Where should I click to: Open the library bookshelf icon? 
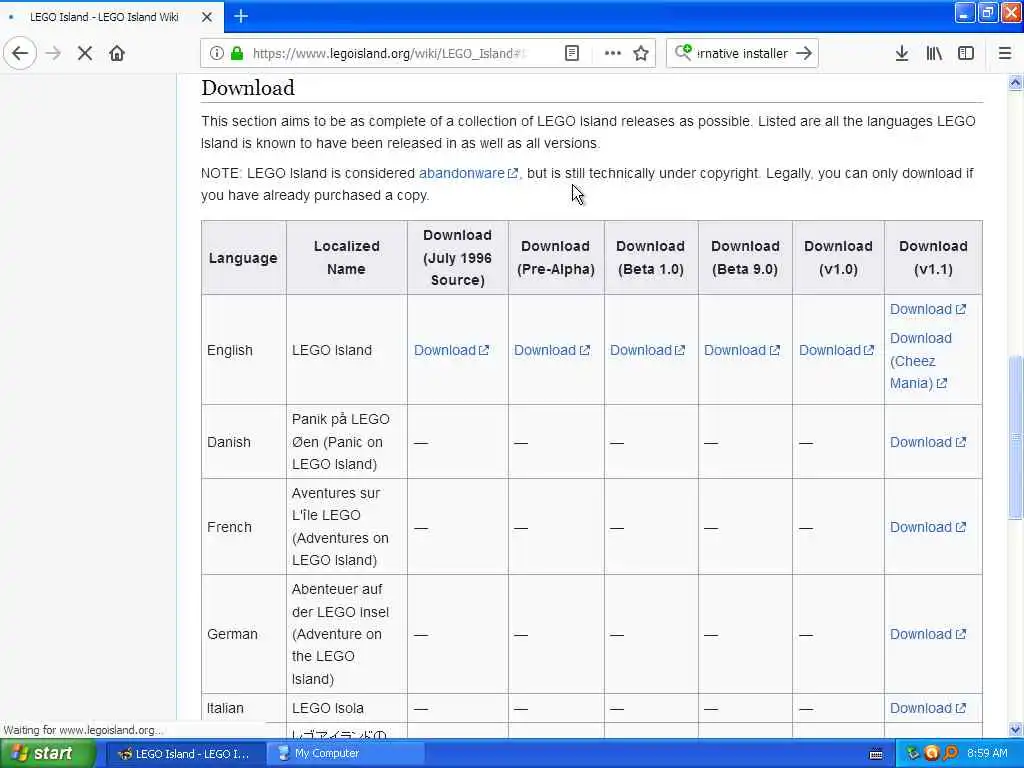[934, 54]
